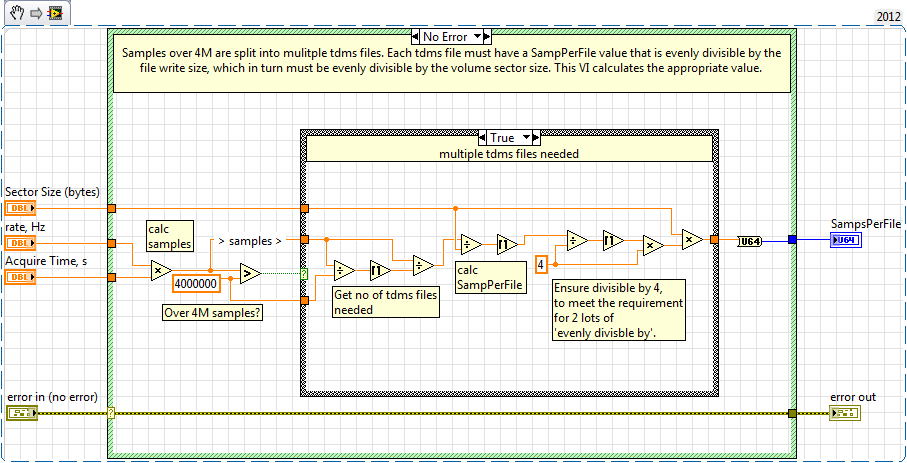Image resolution: width=907 pixels, height=463 pixels.
Task: Select the Acquire Time, s DBL terminal
Action: pyautogui.click(x=20, y=278)
